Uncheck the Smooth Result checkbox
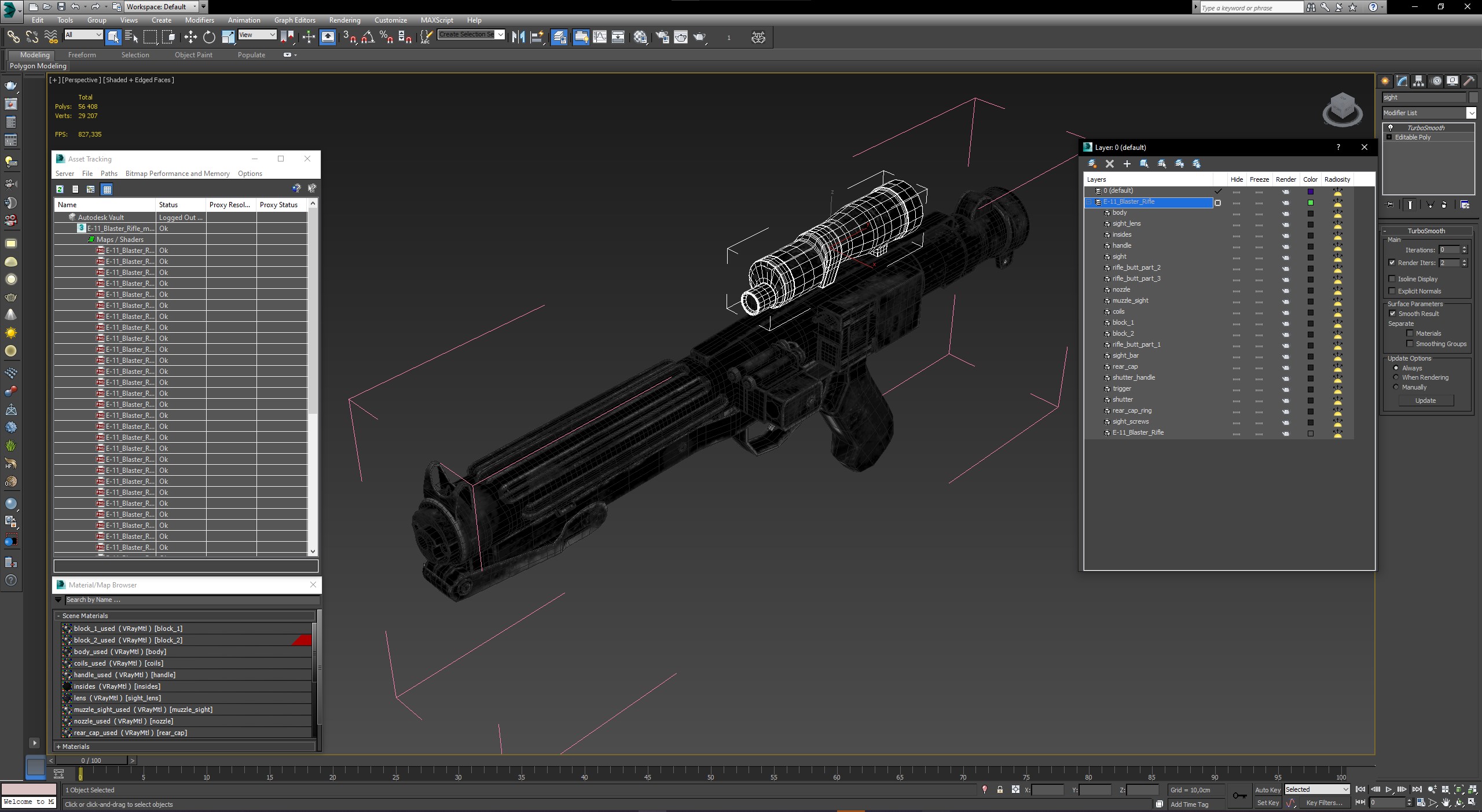This screenshot has width=1482, height=812. [1392, 314]
